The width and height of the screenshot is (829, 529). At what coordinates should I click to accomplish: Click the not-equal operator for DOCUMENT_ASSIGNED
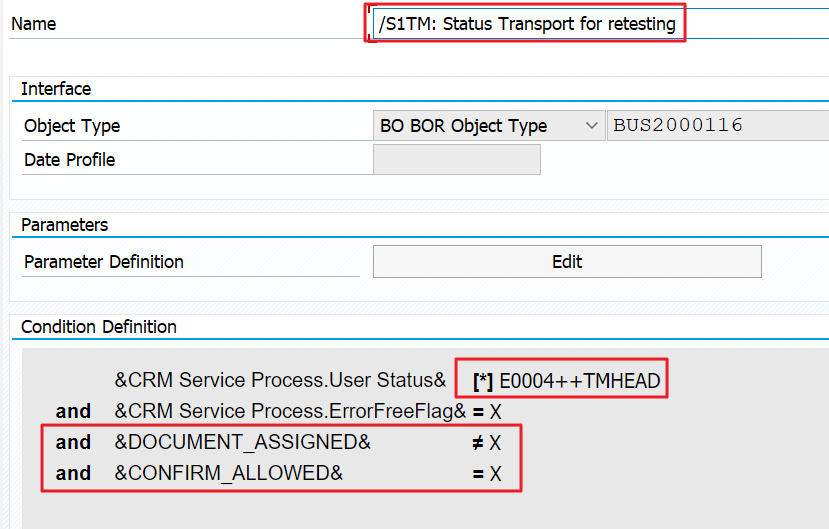[x=478, y=442]
